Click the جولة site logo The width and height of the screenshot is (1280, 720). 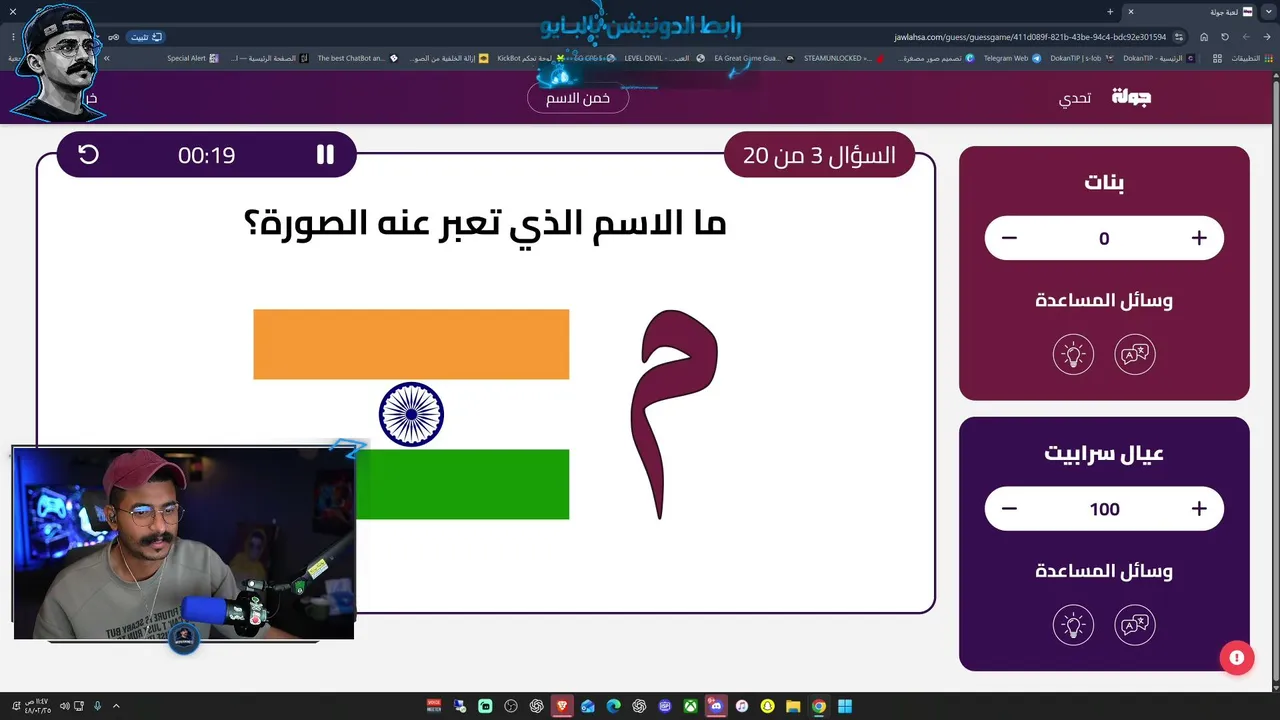1132,97
